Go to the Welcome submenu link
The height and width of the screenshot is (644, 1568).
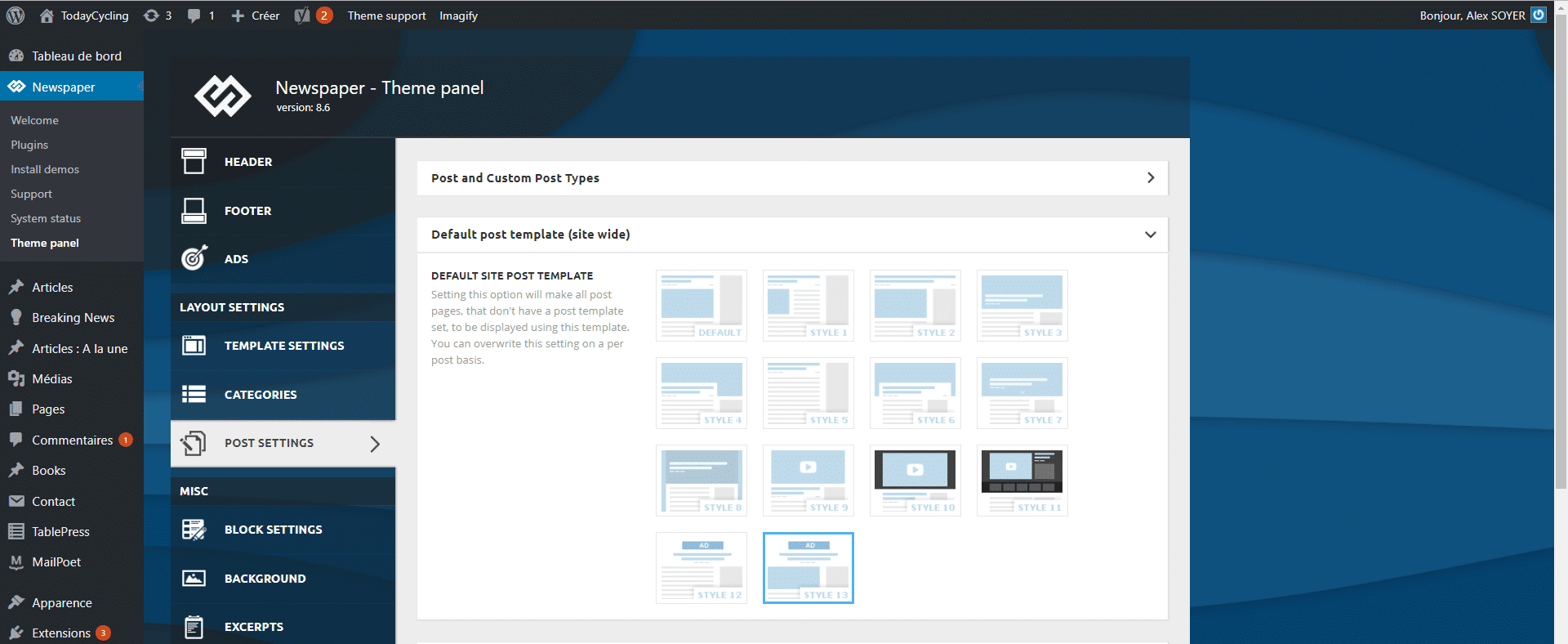34,120
